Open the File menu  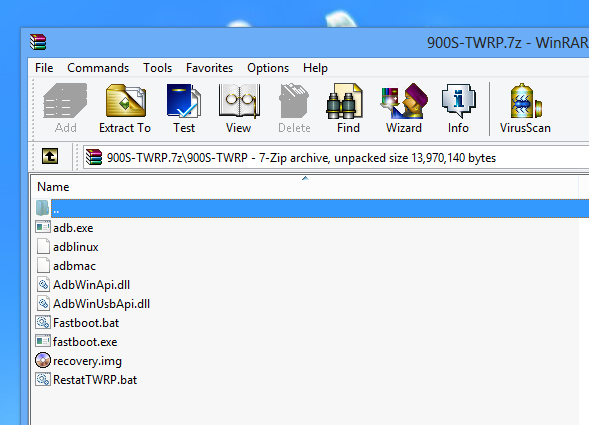coord(44,68)
